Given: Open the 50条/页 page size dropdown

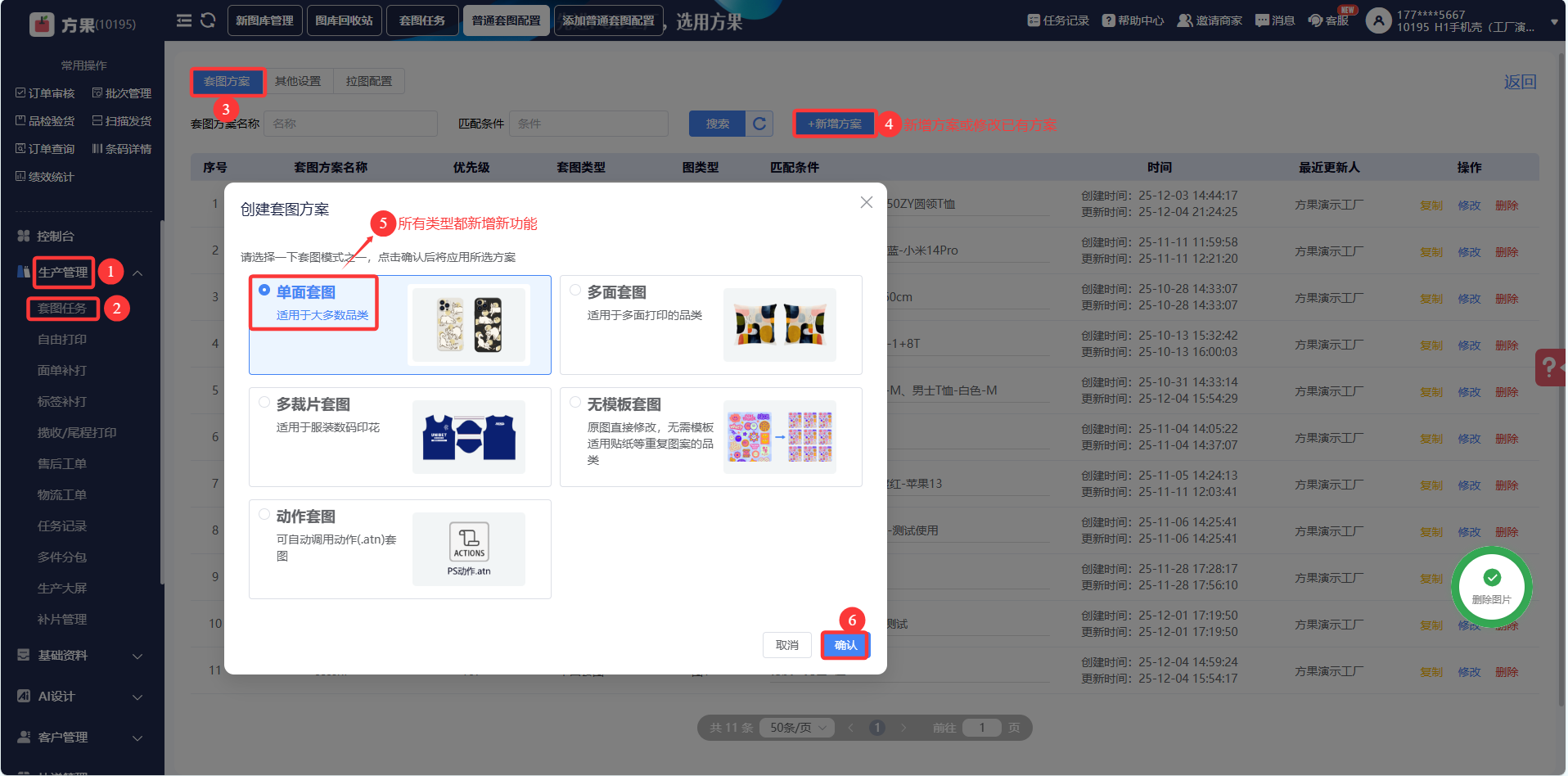Looking at the screenshot, I should click(798, 728).
